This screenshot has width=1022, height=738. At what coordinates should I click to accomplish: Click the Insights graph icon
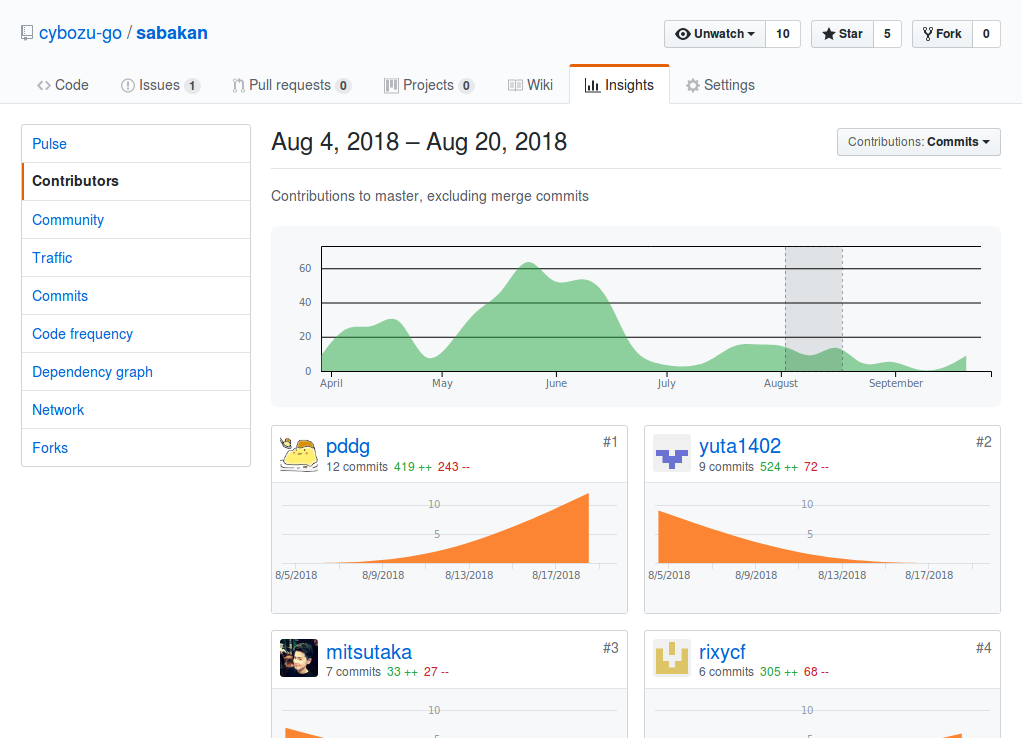(592, 85)
